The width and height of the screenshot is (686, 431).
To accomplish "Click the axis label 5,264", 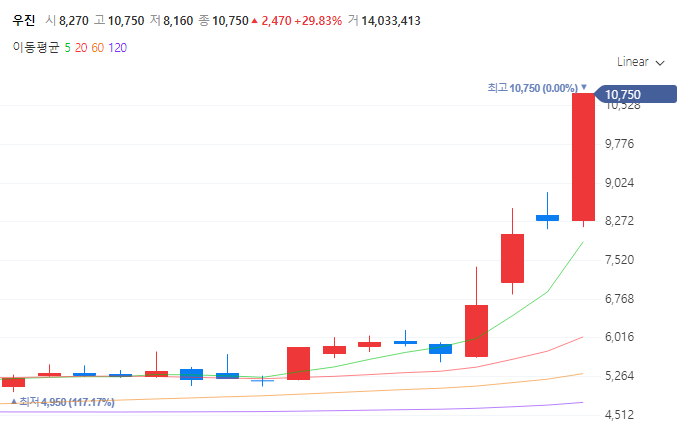I will click(619, 376).
